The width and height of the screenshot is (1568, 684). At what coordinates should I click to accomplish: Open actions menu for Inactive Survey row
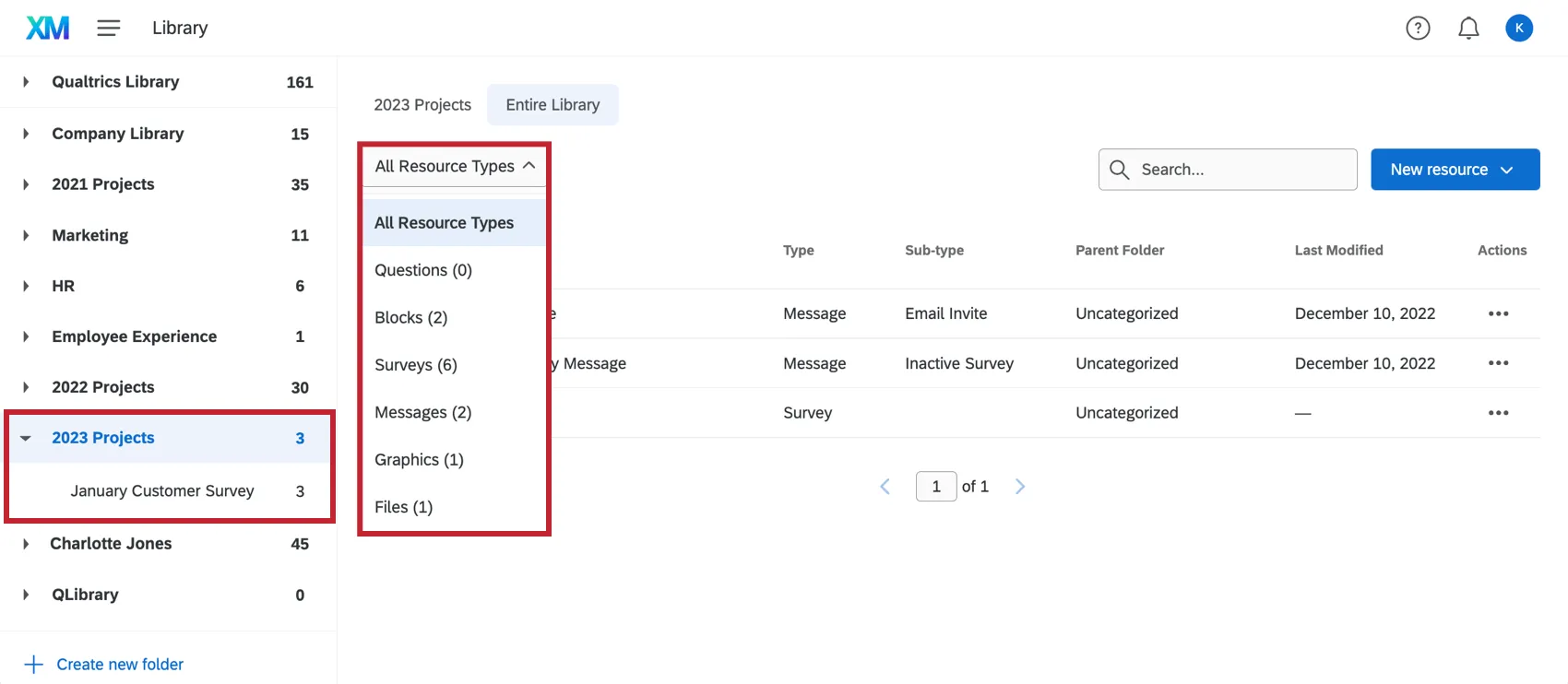[x=1498, y=363]
